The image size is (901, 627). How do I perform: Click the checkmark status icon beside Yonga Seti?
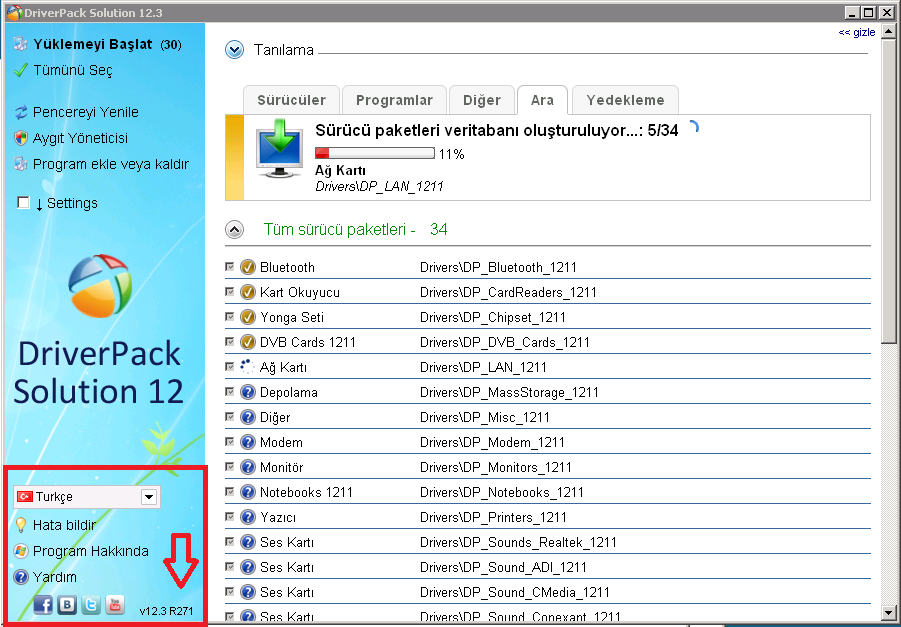(248, 317)
